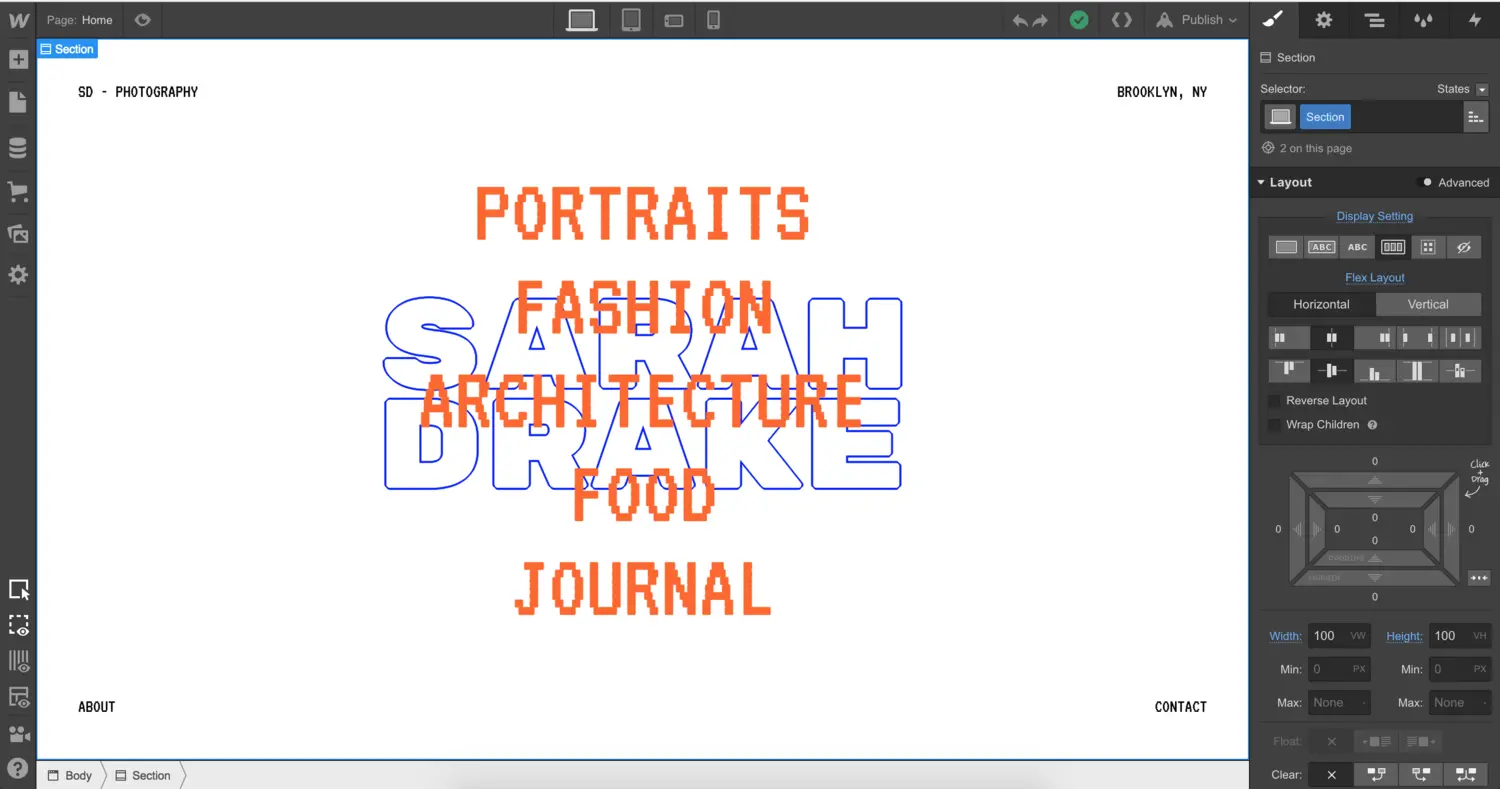This screenshot has width=1500, height=789.
Task: Stretch children alignment icon
Action: coord(1417,371)
